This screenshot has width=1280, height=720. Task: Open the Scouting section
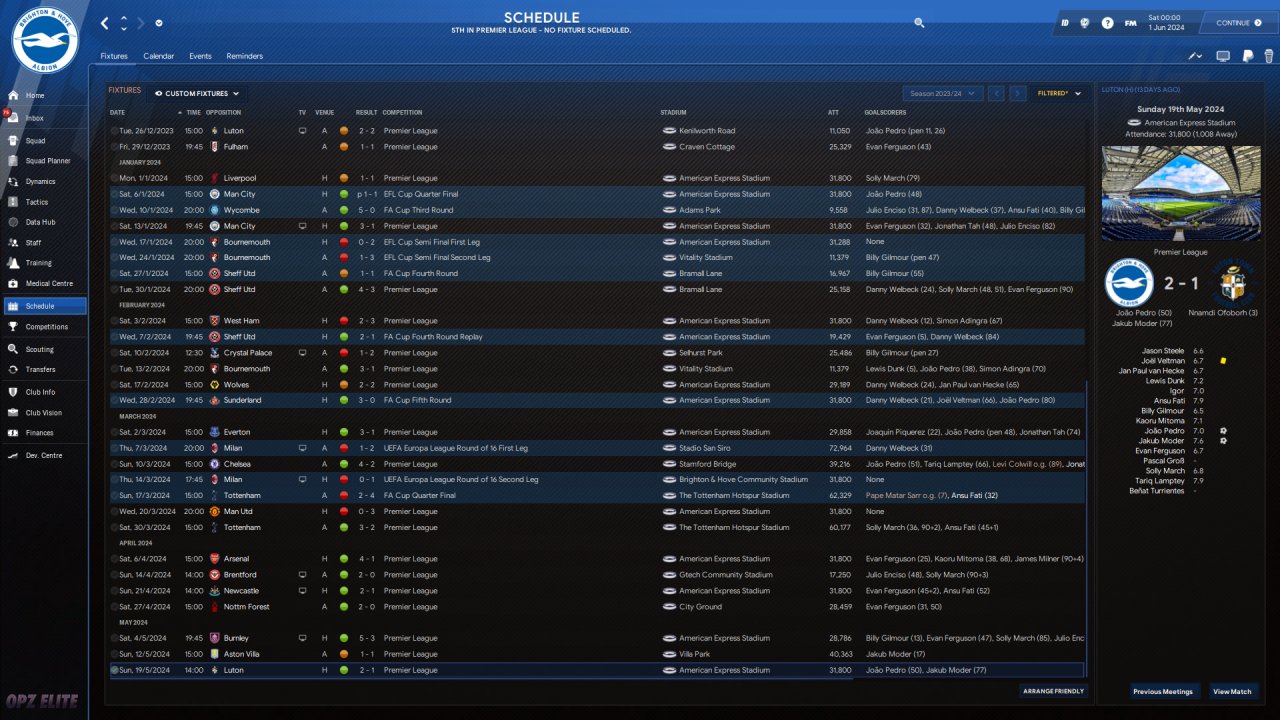tap(44, 350)
